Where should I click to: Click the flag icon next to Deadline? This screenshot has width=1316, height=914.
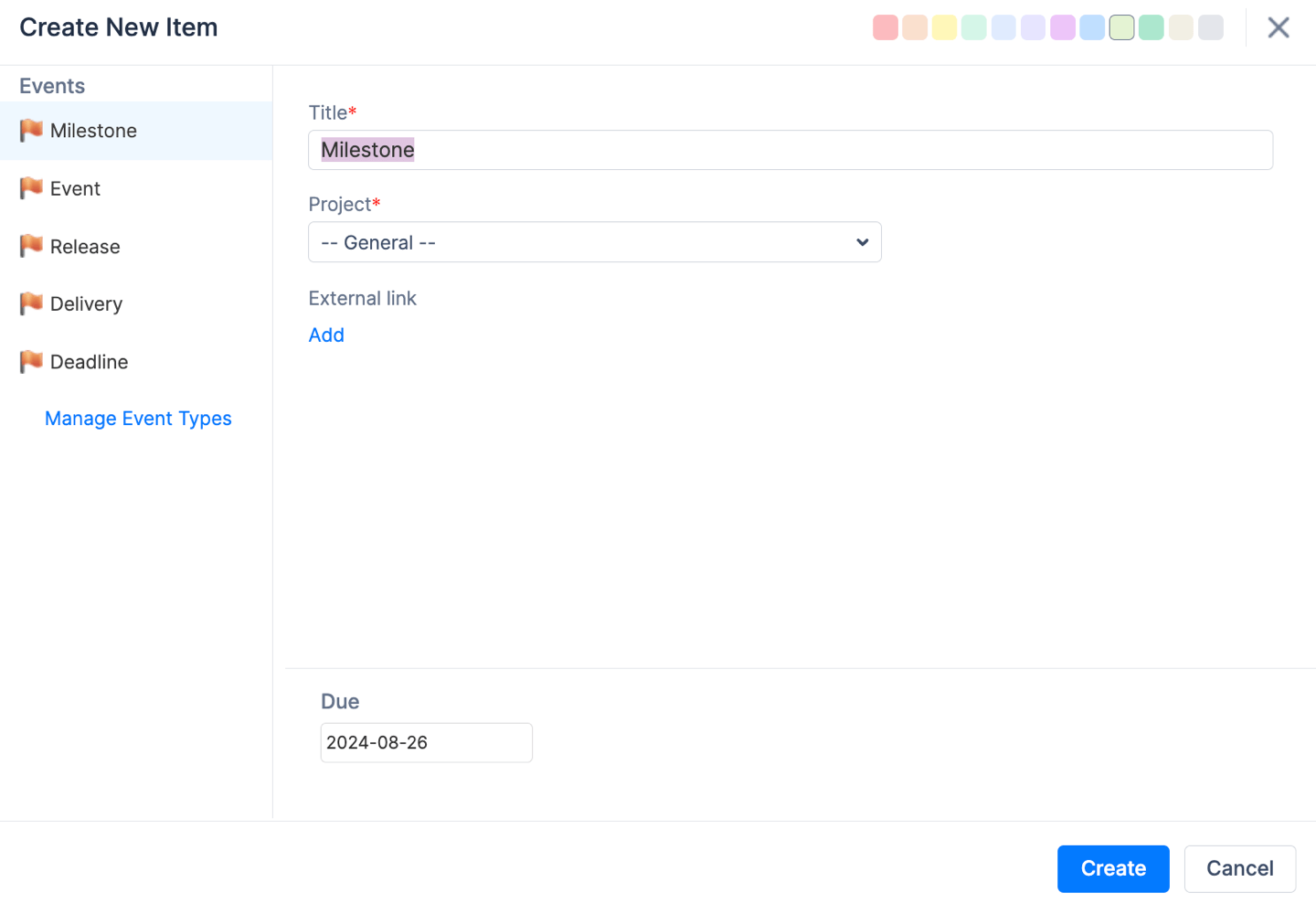click(31, 362)
